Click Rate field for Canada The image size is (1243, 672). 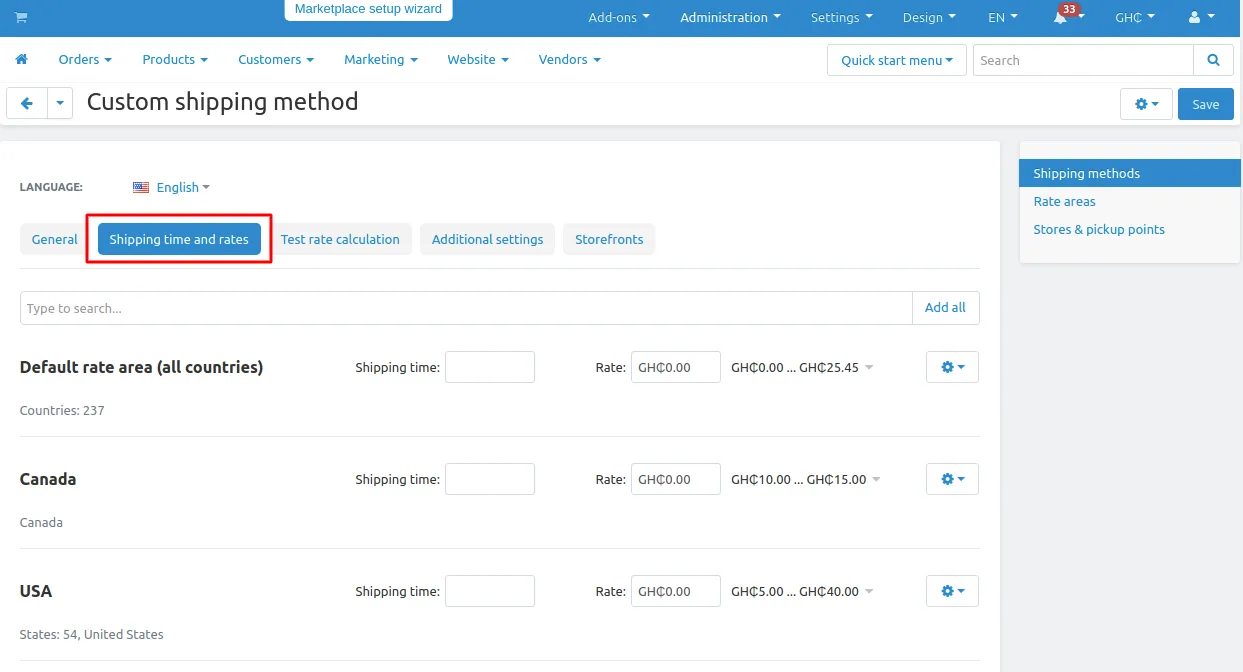pos(676,479)
